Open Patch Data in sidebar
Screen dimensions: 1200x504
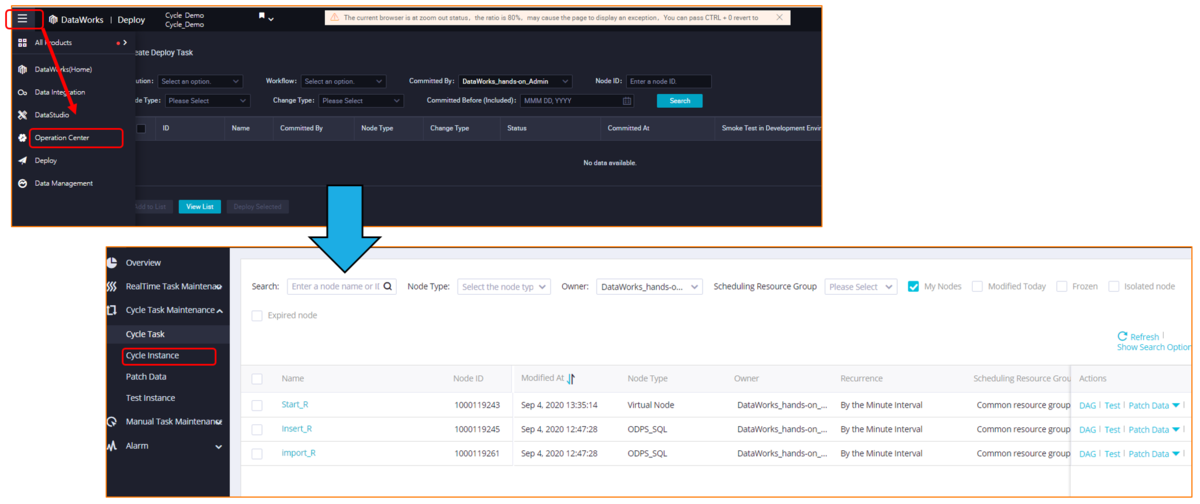coord(146,377)
